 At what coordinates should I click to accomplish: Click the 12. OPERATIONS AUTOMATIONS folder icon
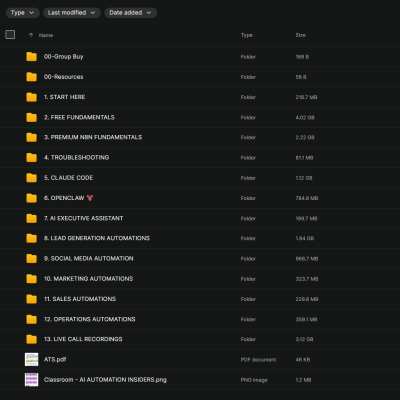pos(31,319)
